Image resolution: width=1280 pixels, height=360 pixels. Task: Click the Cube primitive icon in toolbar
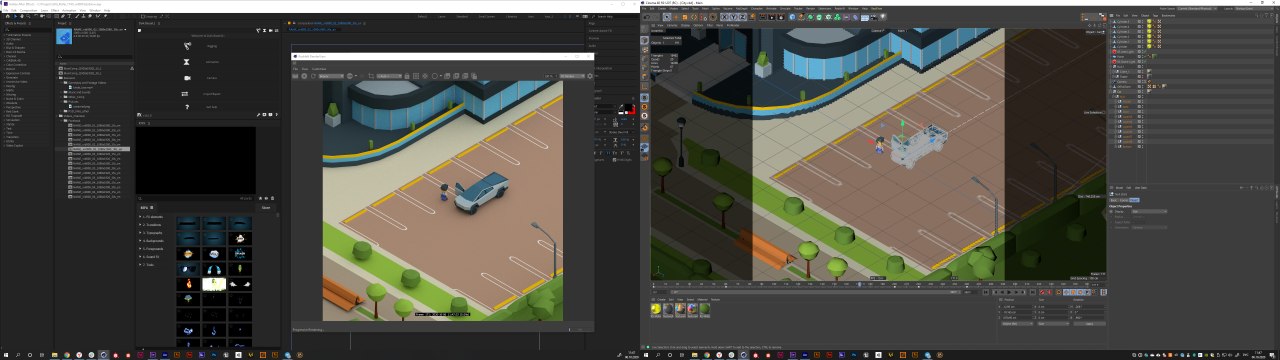coord(792,17)
